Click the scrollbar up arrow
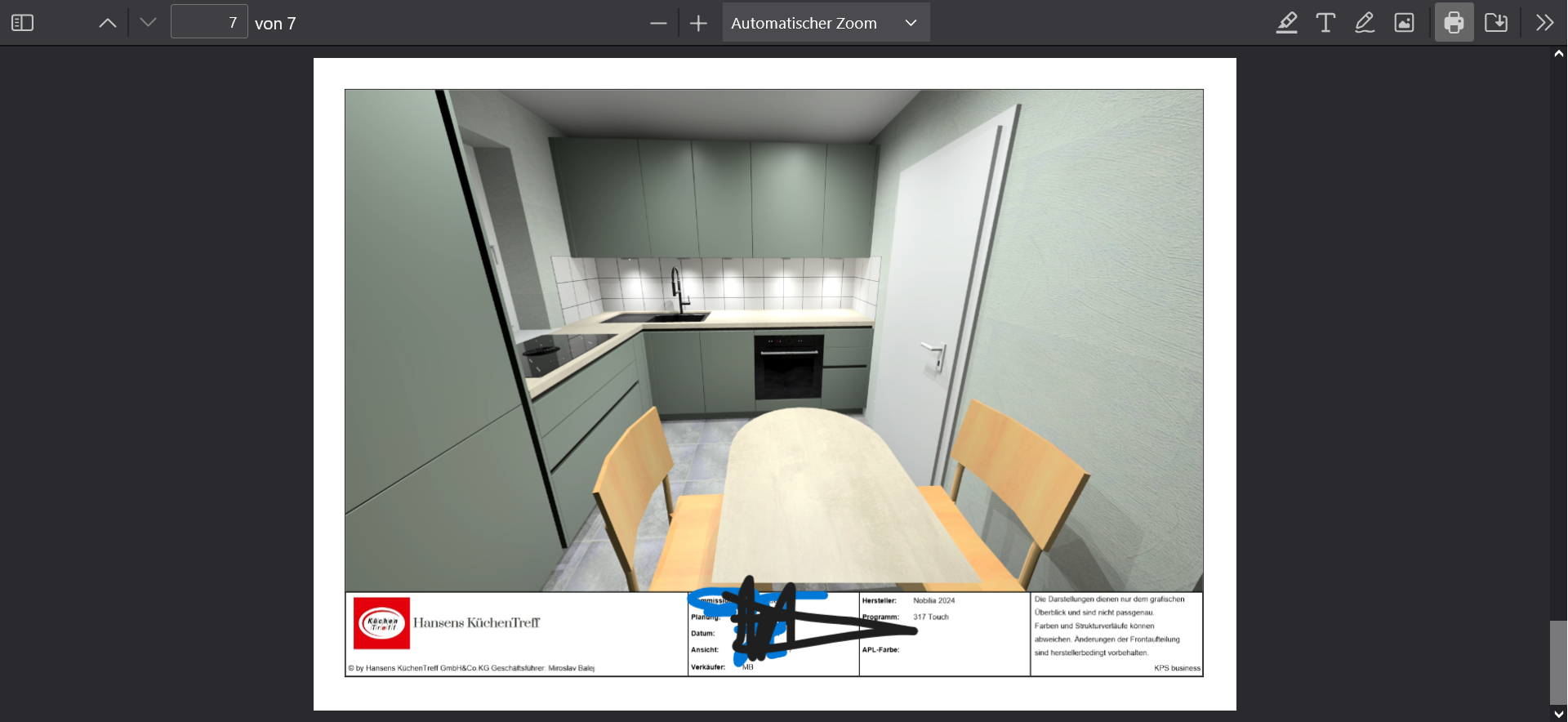 click(x=1558, y=54)
